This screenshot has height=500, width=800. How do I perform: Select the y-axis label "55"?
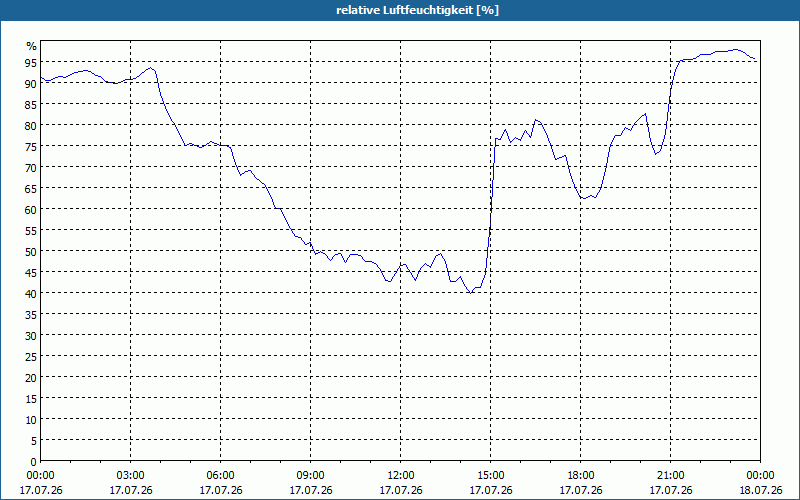tap(31, 231)
